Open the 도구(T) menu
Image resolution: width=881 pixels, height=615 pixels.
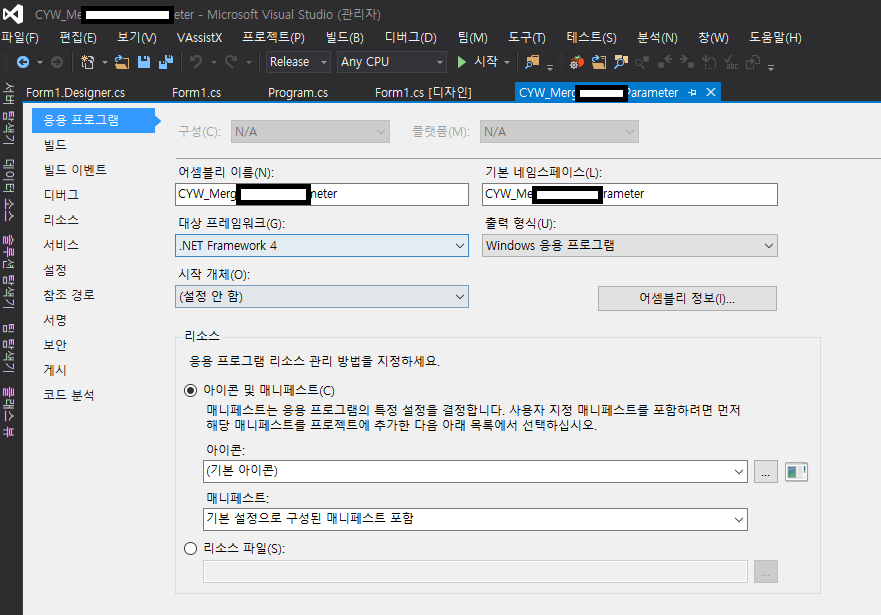[526, 38]
